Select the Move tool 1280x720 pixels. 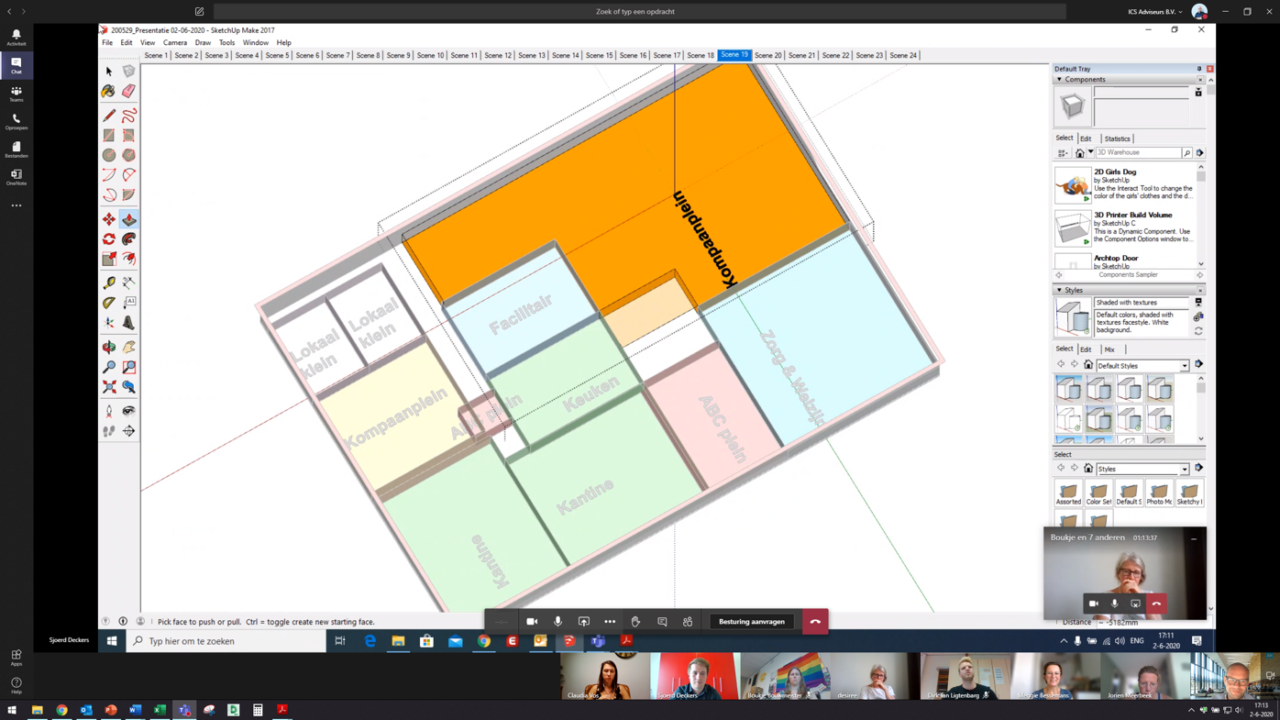coord(109,219)
